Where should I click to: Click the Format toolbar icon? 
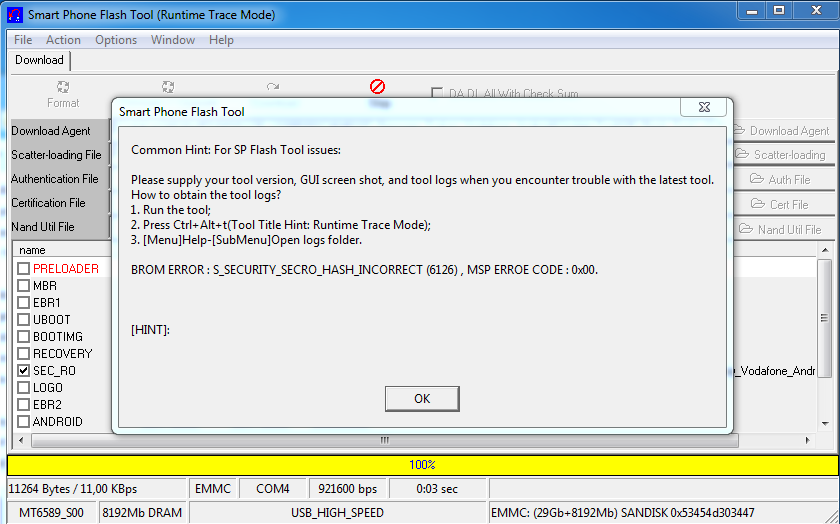(63, 87)
